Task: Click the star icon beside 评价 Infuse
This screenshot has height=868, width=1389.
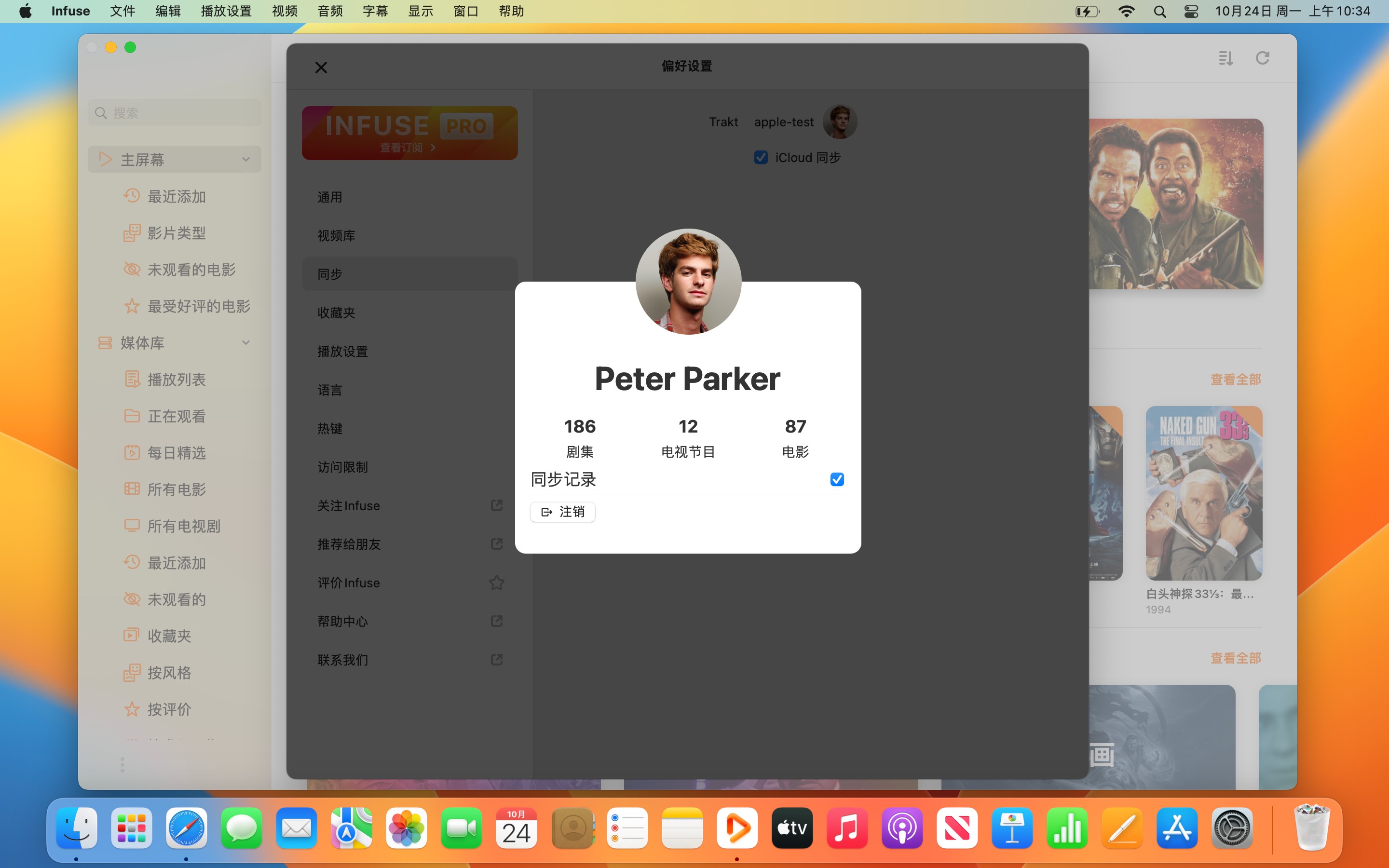Action: pyautogui.click(x=496, y=583)
